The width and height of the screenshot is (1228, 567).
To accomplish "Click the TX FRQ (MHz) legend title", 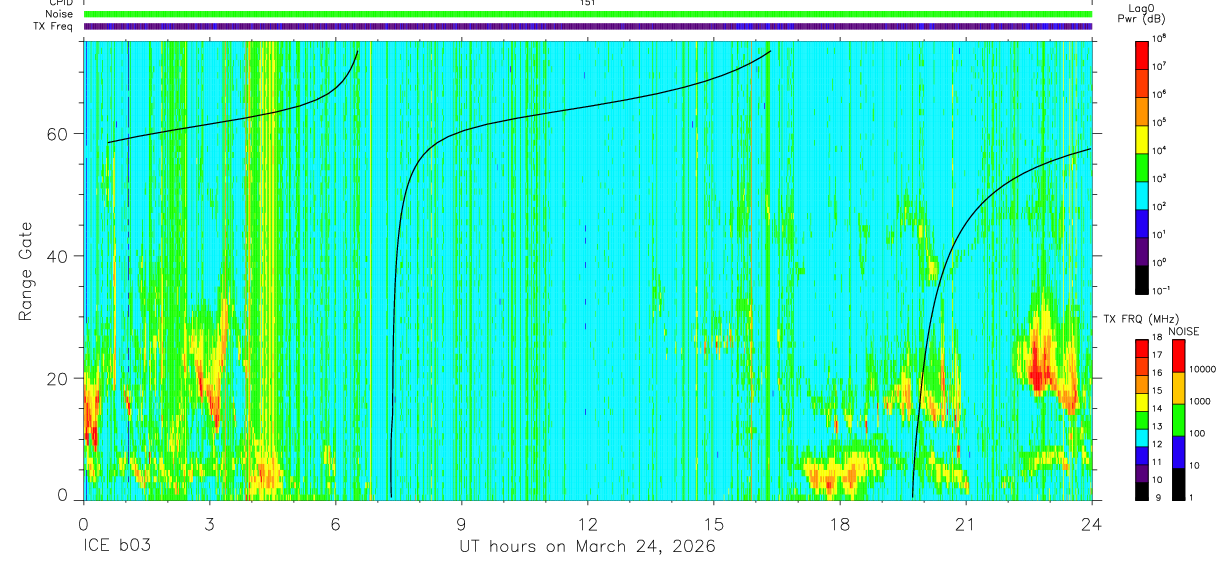I will click(x=1140, y=319).
